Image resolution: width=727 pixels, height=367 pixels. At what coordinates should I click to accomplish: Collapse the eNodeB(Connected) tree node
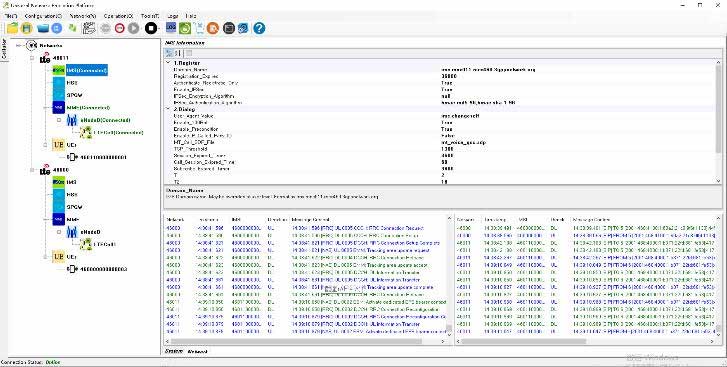59,120
